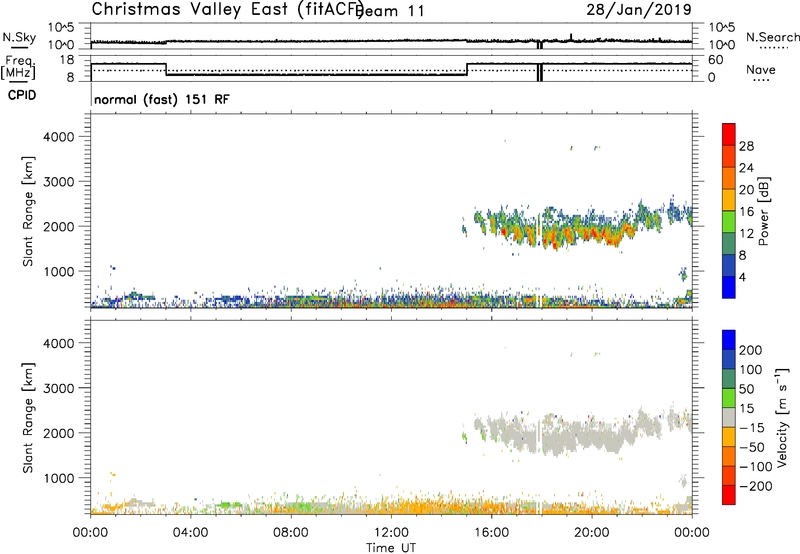This screenshot has width=800, height=554.
Task: Click the '-200' Velocity colorbar value
Action: tap(755, 486)
